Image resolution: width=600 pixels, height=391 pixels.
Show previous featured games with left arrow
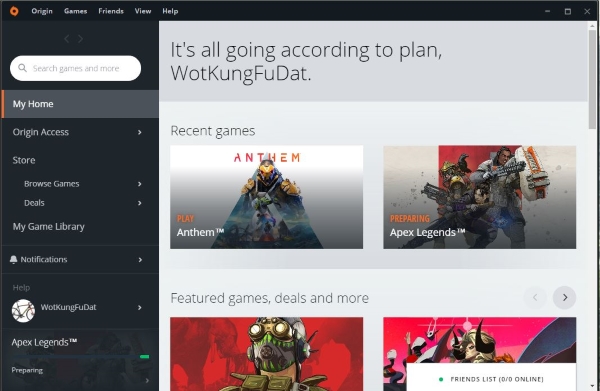535,297
